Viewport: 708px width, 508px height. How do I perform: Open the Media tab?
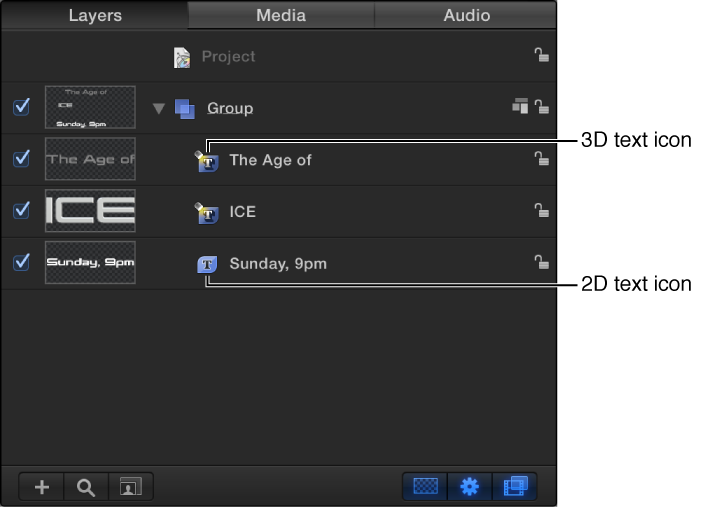click(281, 15)
